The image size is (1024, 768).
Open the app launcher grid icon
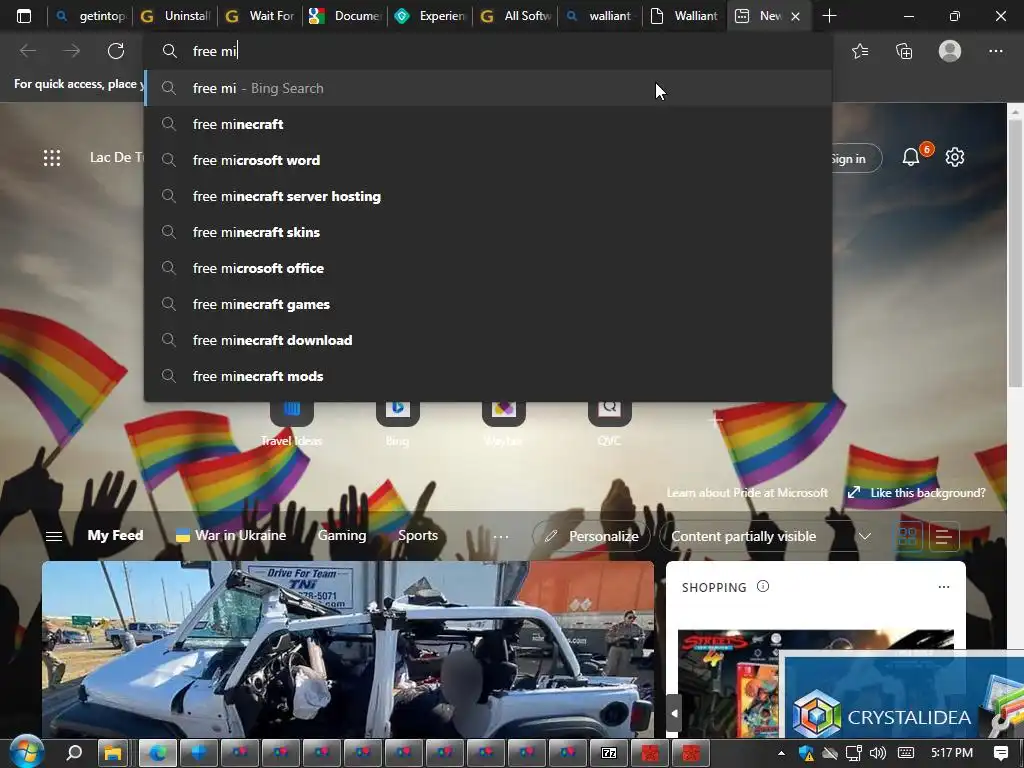pos(52,157)
